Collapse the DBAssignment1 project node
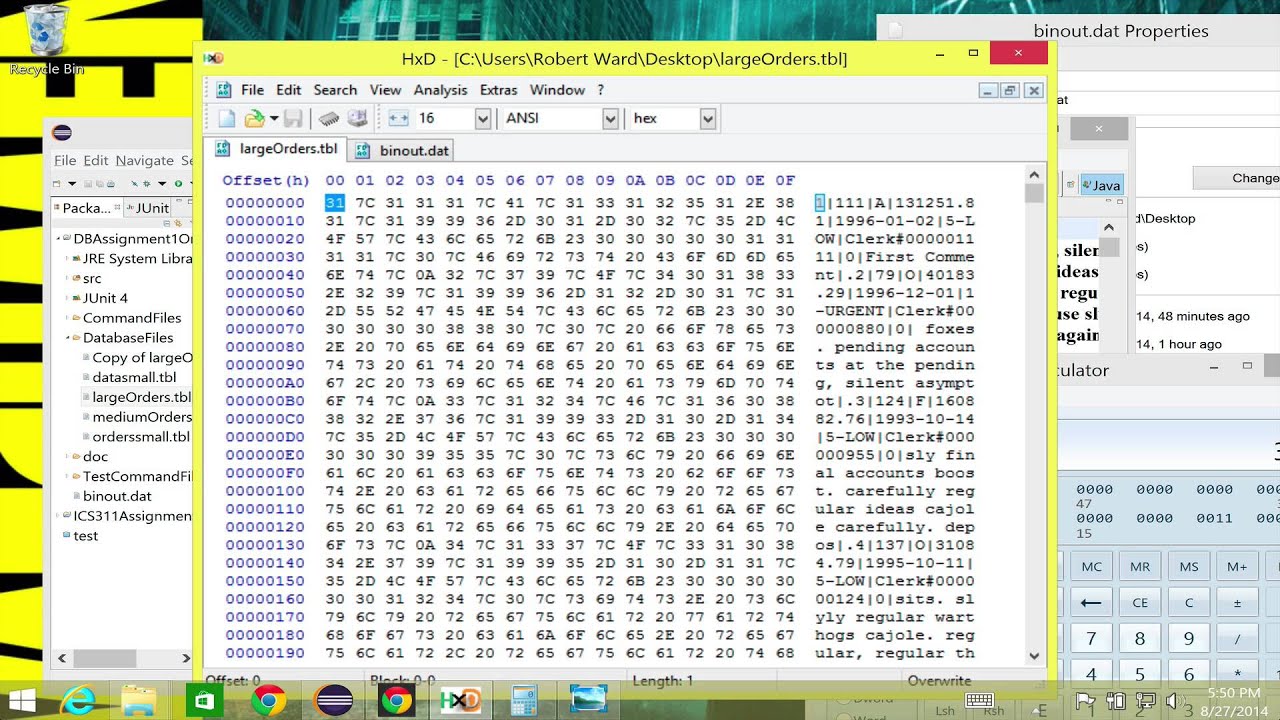1280x720 pixels. click(x=58, y=239)
